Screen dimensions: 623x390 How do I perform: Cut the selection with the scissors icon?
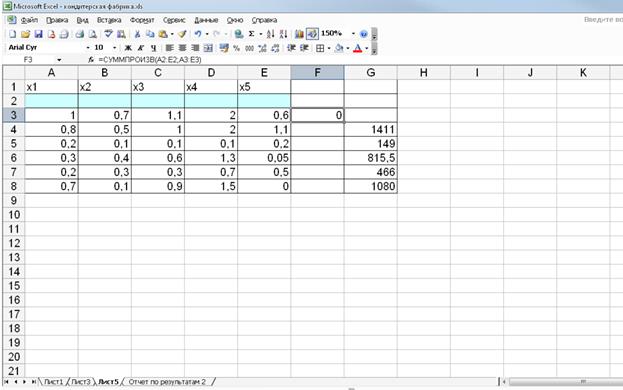[137, 34]
